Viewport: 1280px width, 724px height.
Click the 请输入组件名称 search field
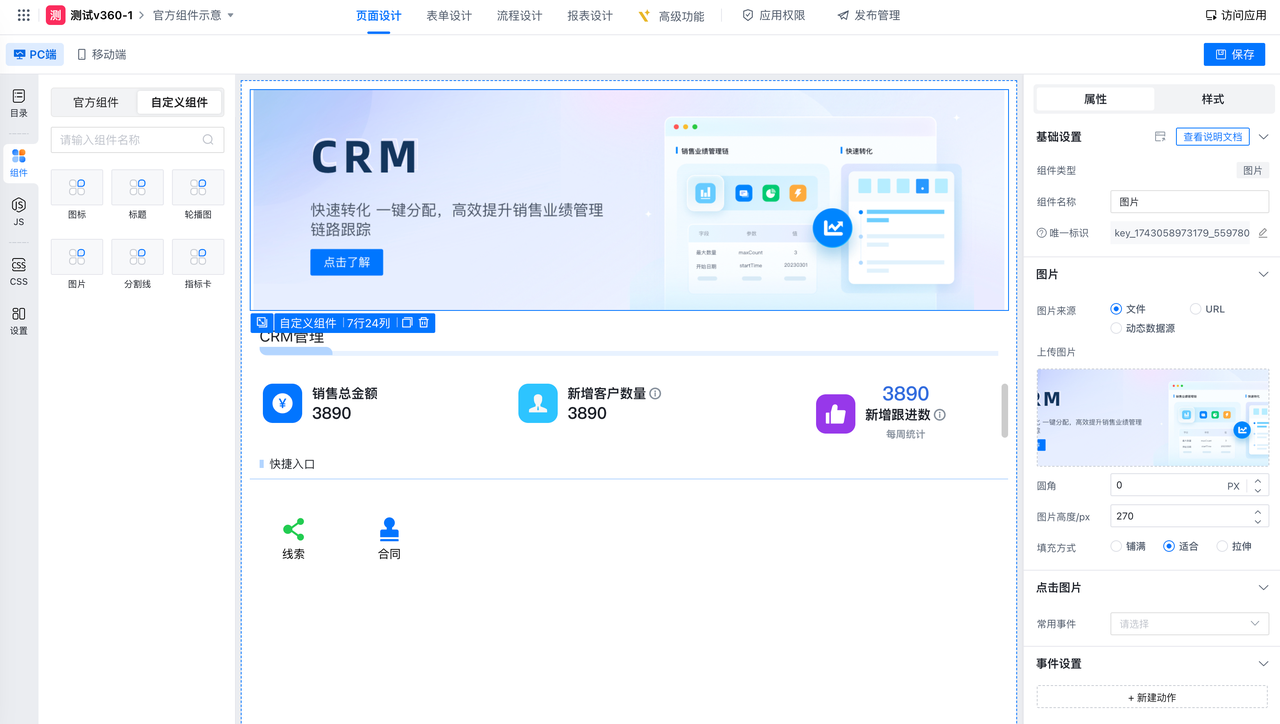130,140
